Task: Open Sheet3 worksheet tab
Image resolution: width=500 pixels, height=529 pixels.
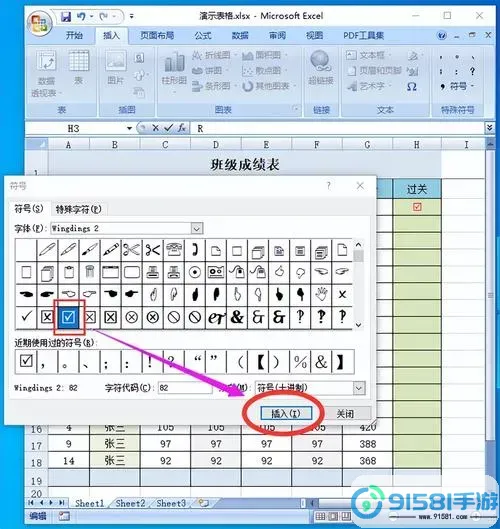Action: tap(171, 503)
